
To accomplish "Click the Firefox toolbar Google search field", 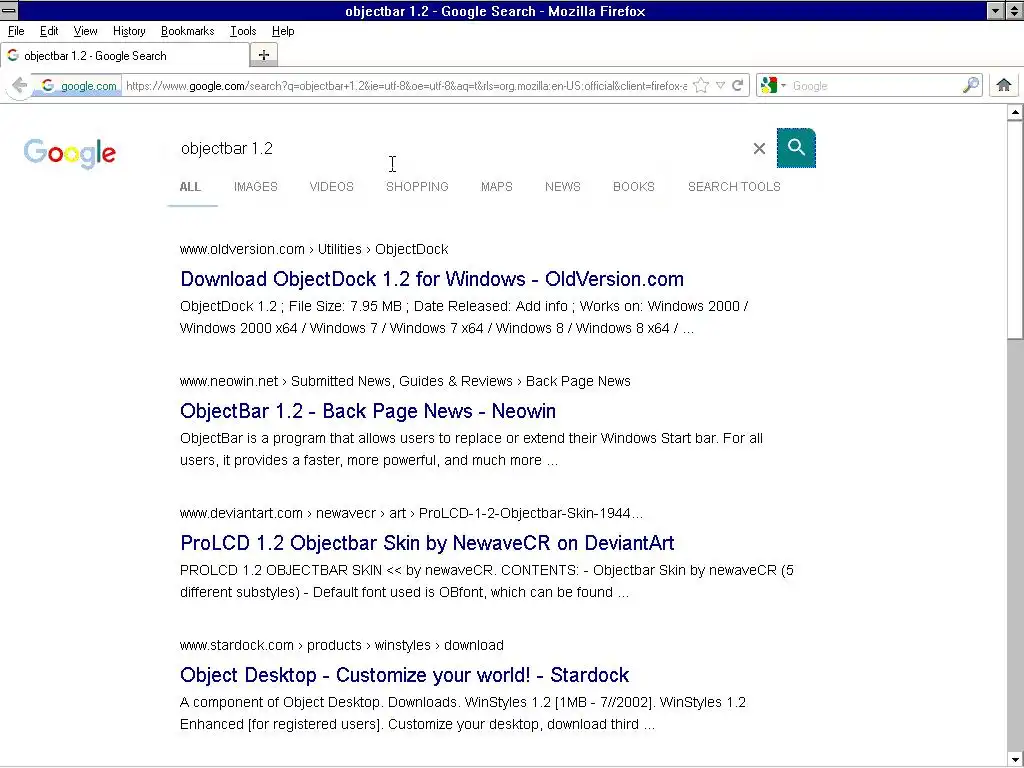I will tap(875, 86).
